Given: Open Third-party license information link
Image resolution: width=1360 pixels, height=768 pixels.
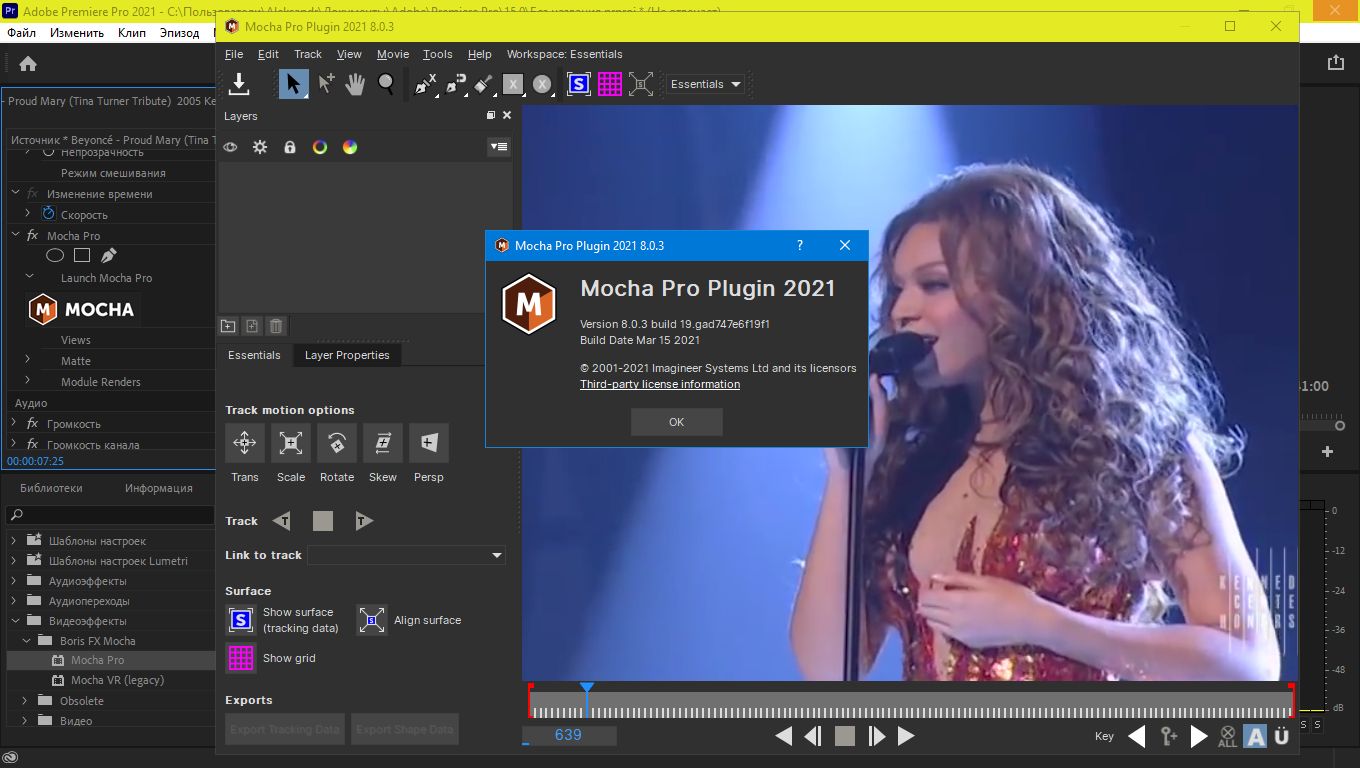Looking at the screenshot, I should [x=660, y=384].
